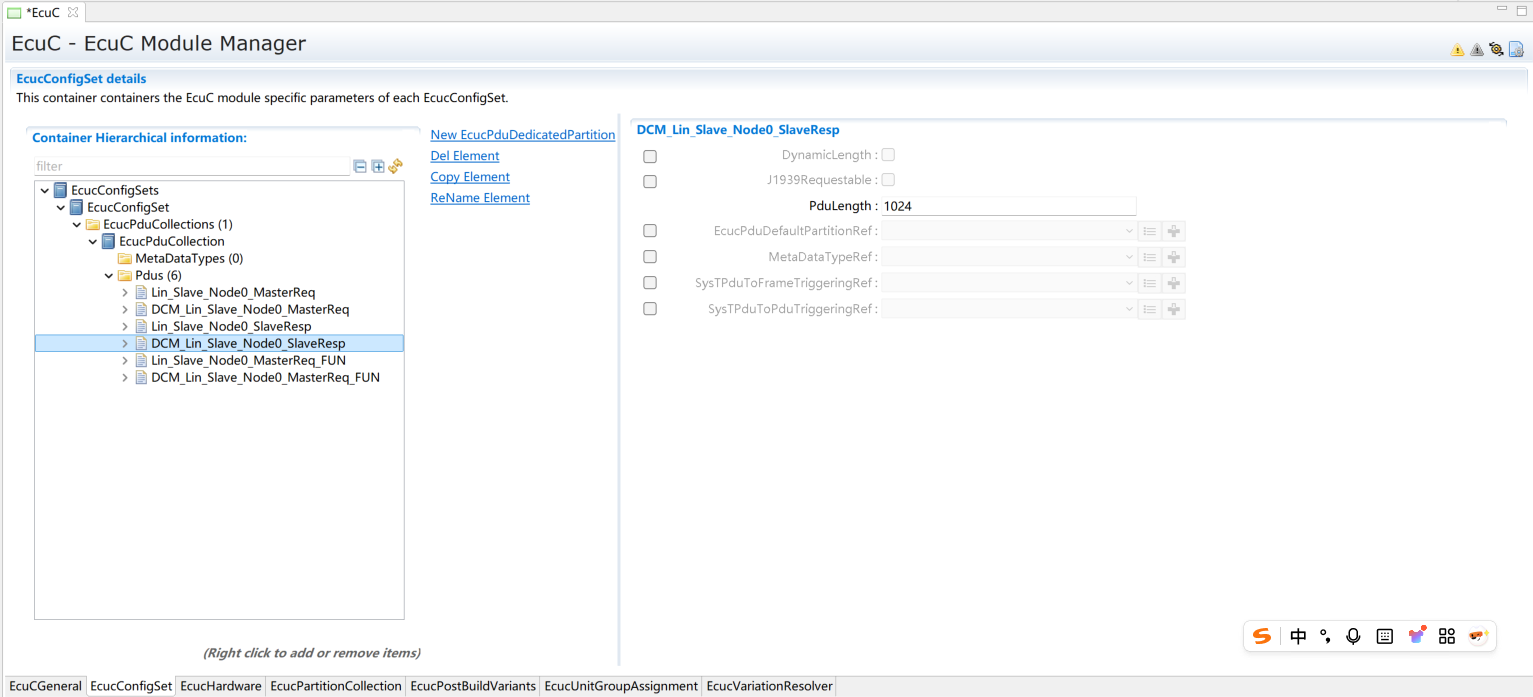Tick the enable checkbox left of SysTPduToFrameTriggeringRef
This screenshot has width=1533, height=697.
(x=650, y=284)
